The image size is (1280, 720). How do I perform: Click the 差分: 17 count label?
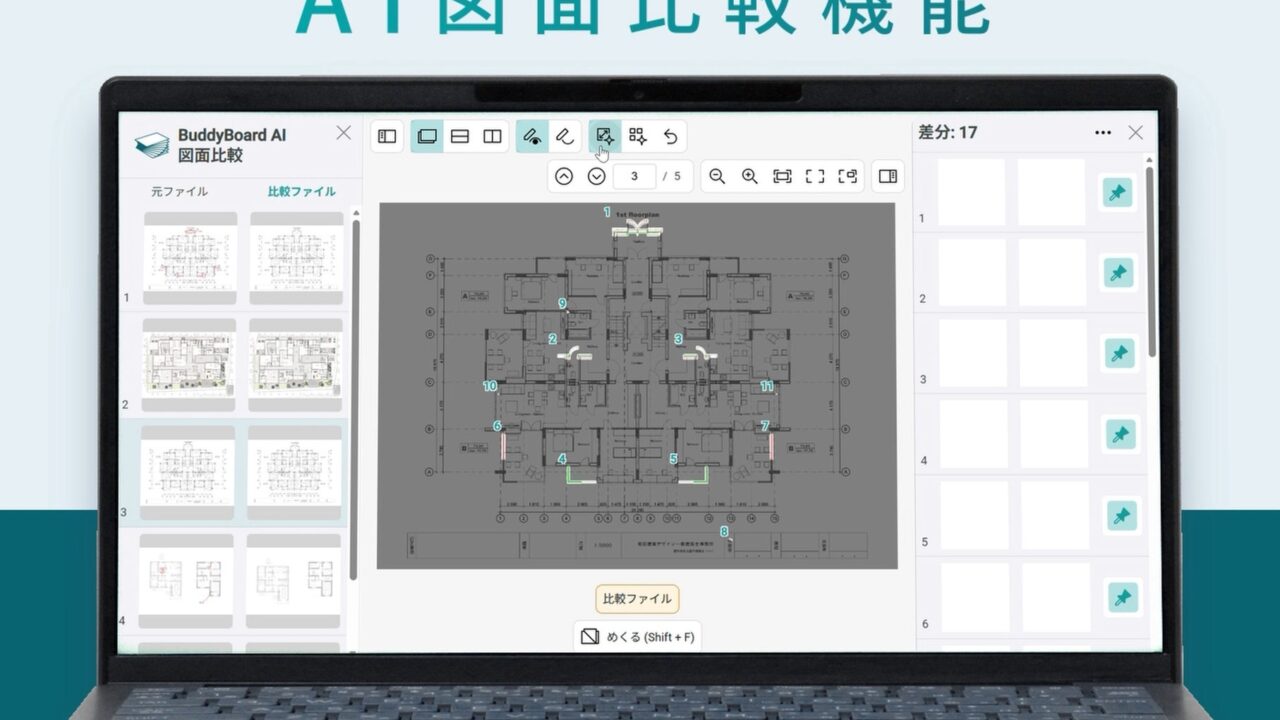[947, 131]
